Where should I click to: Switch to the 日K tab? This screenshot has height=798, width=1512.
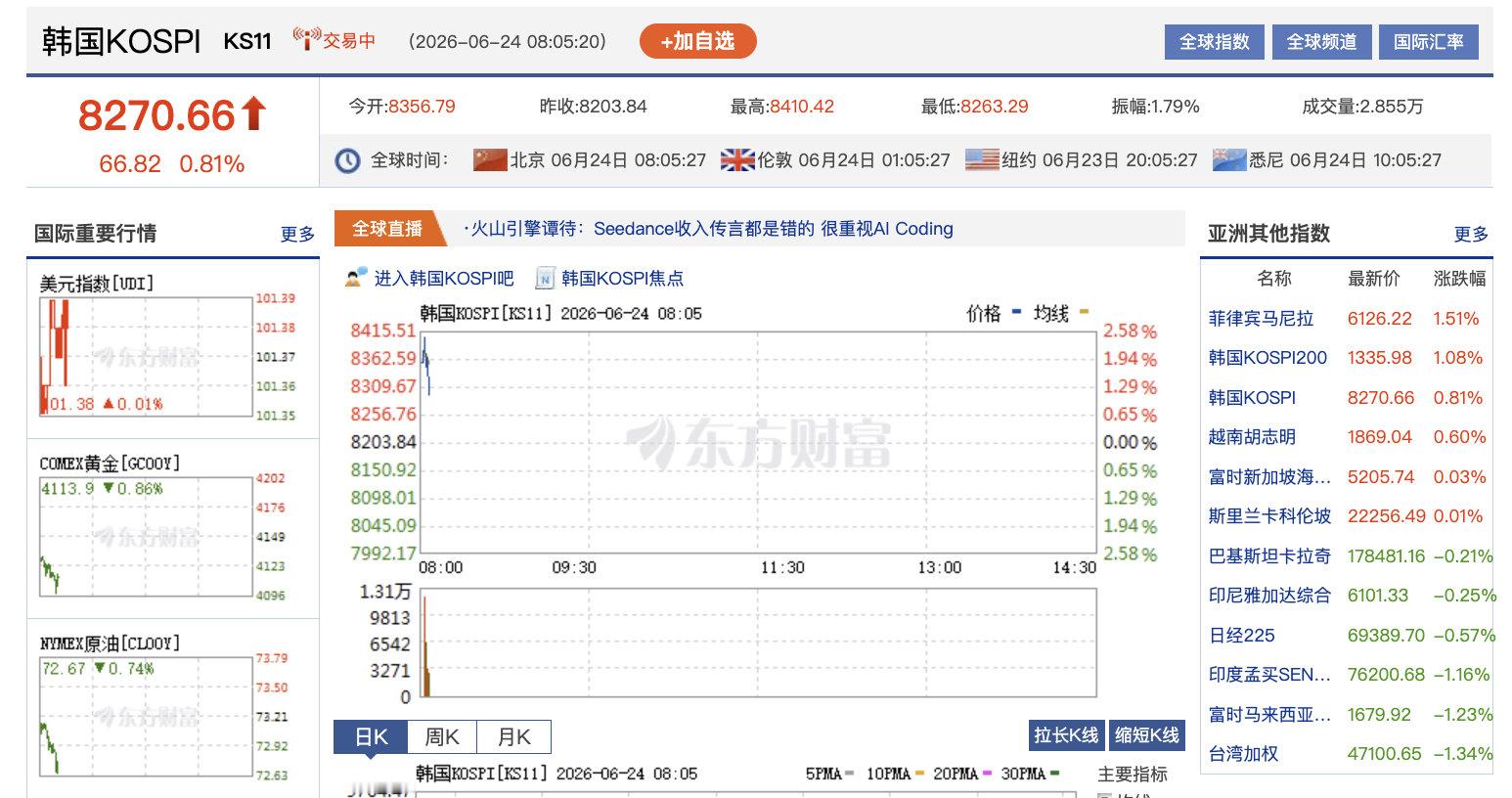tap(371, 736)
